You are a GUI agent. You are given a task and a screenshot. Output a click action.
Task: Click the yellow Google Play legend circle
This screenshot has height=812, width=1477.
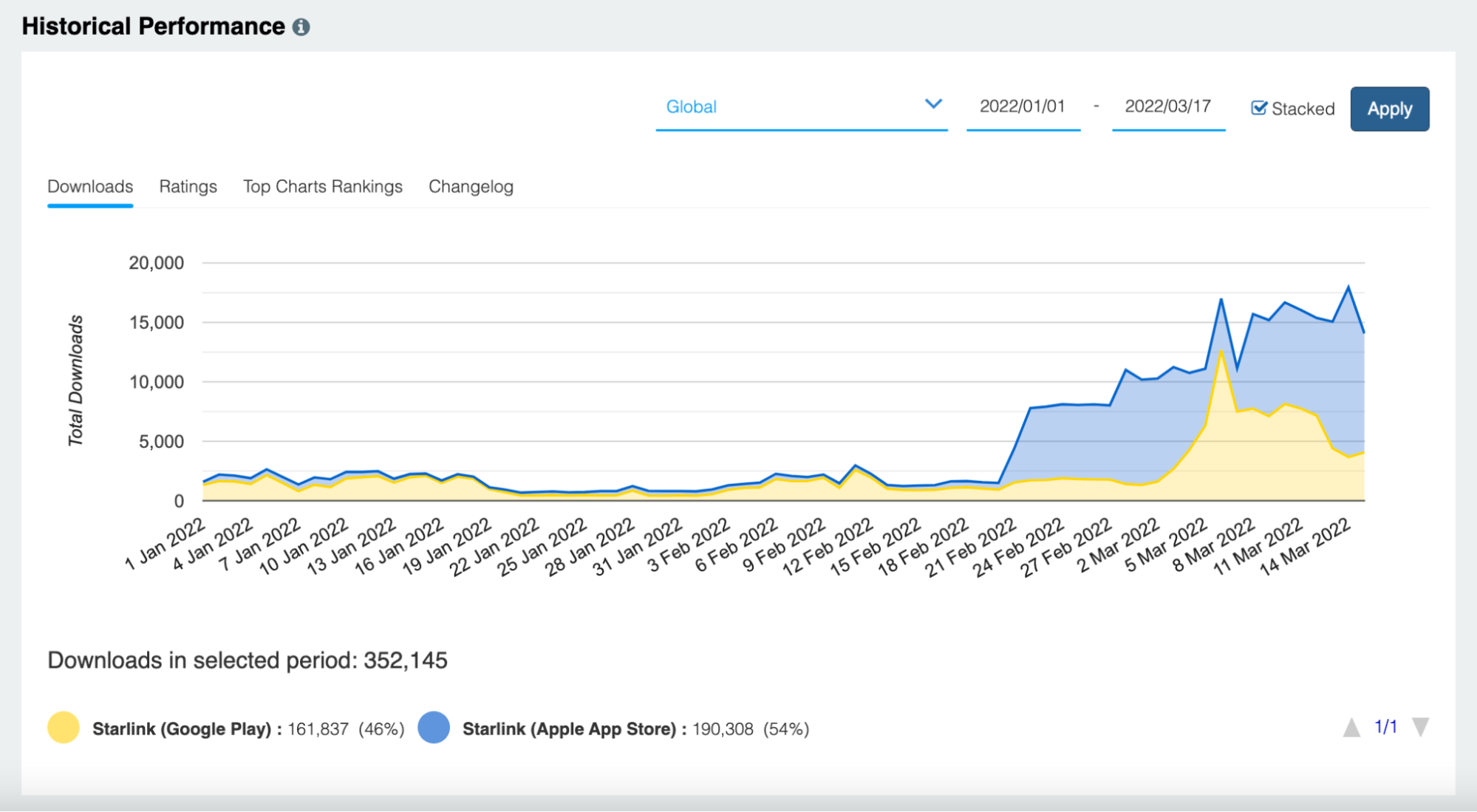point(64,728)
